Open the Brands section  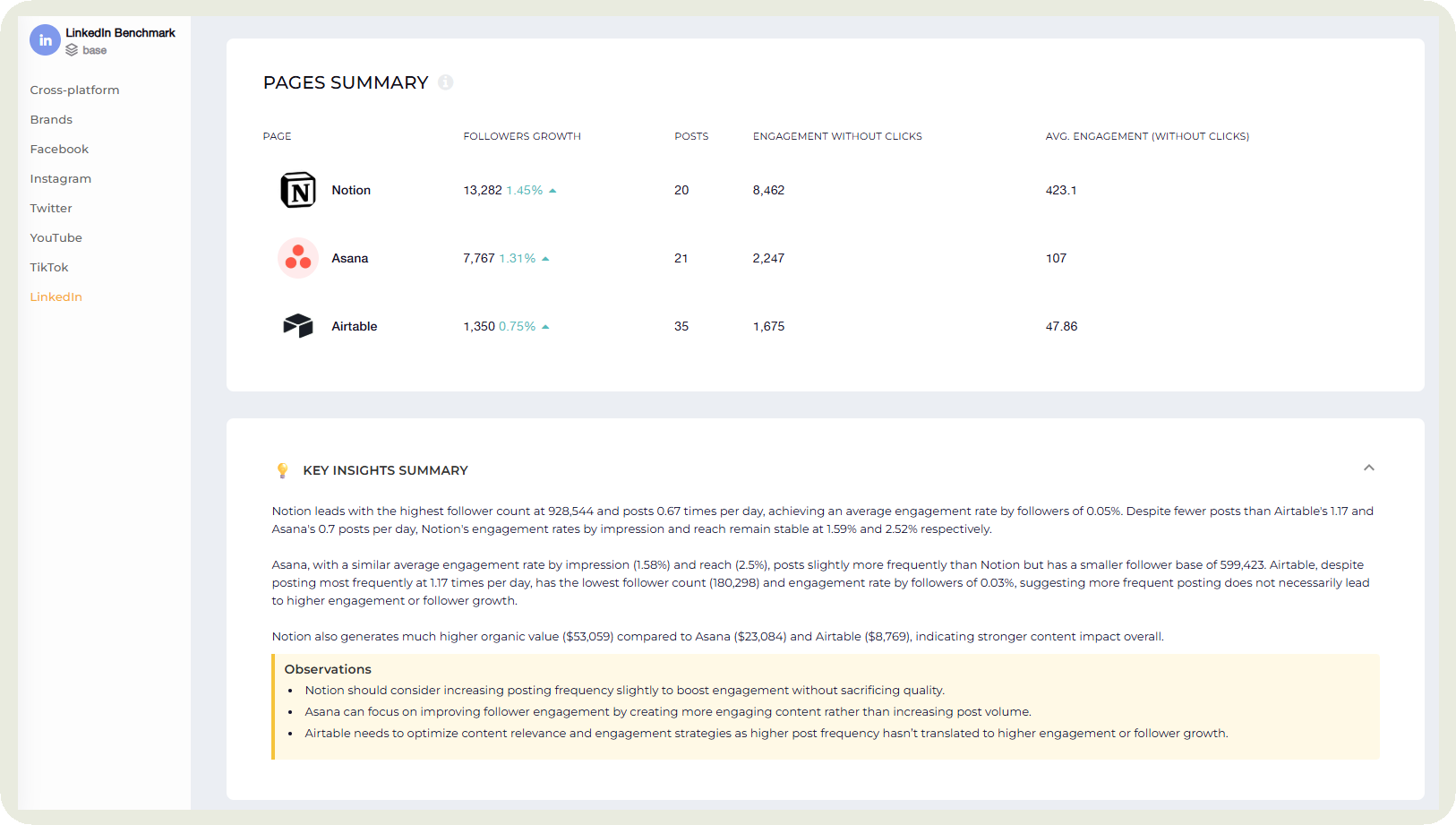(x=51, y=119)
